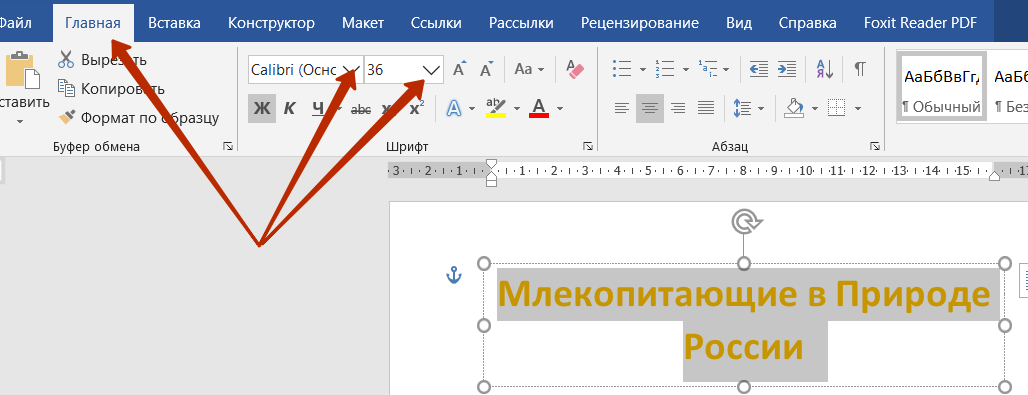1028x395 pixels.
Task: Open Абзац group dialog launcher
Action: (875, 146)
